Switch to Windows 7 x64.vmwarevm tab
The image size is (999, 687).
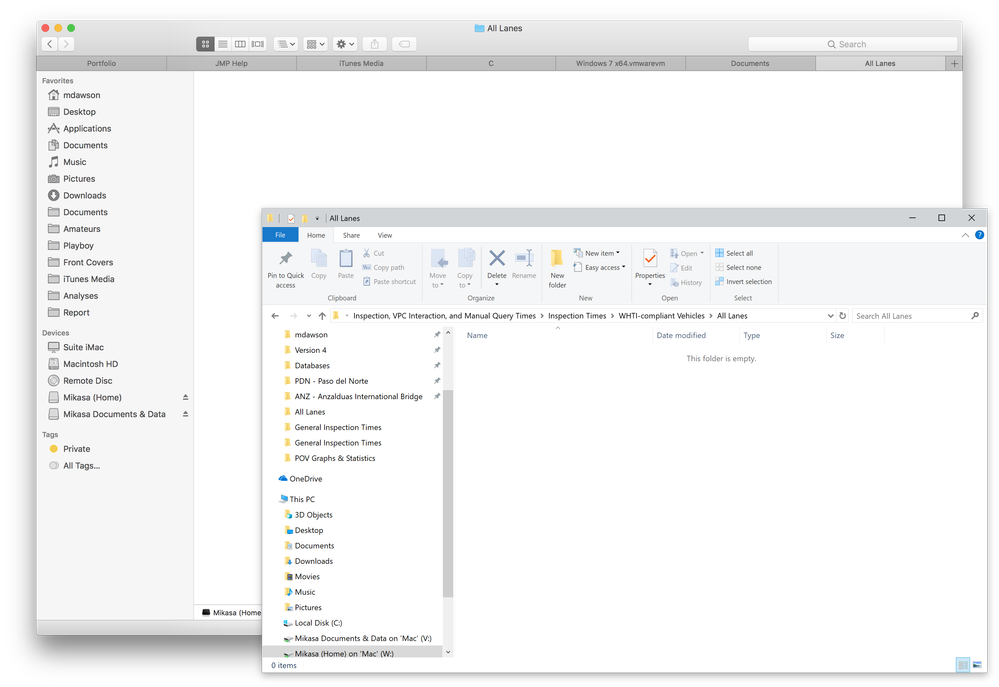click(x=621, y=63)
